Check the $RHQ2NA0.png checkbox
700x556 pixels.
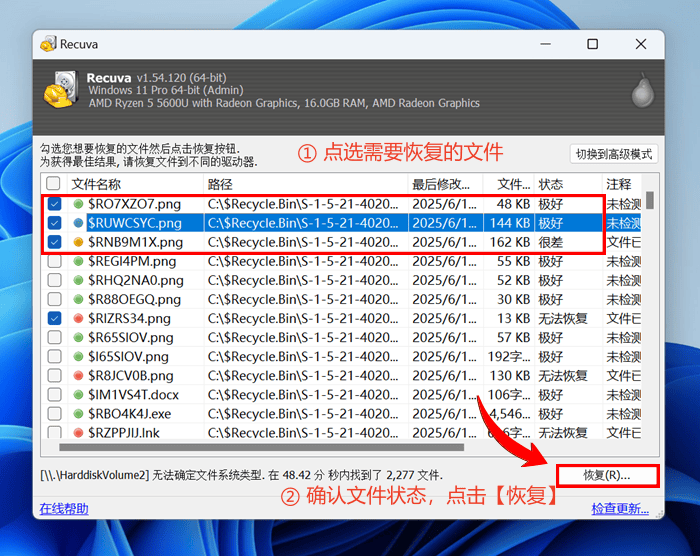(54, 280)
